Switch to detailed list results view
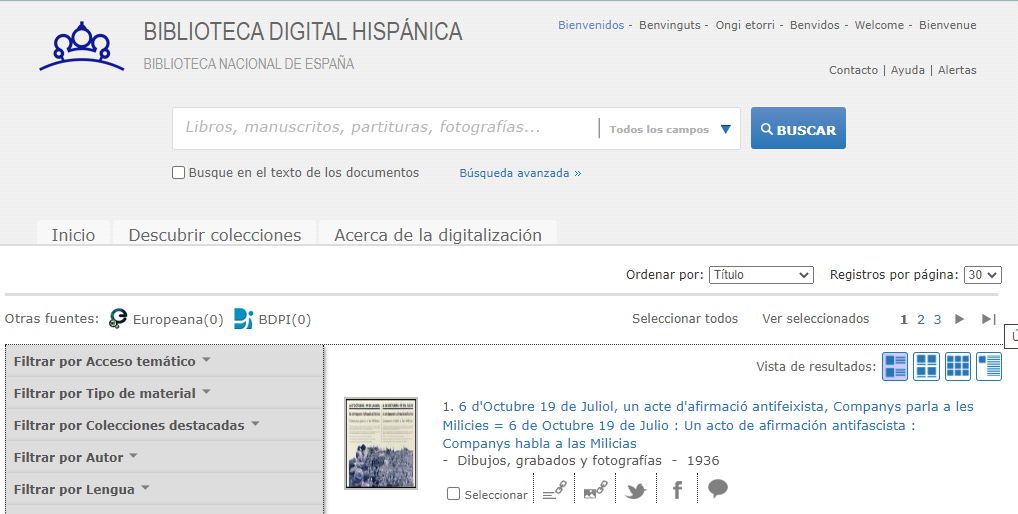 point(895,366)
